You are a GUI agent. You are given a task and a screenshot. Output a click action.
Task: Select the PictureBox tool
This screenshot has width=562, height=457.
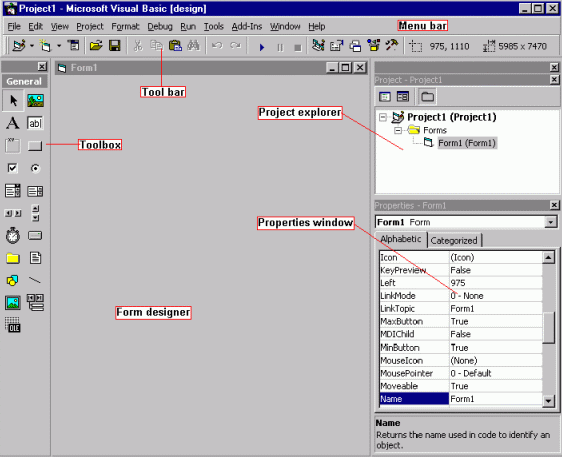(35, 100)
